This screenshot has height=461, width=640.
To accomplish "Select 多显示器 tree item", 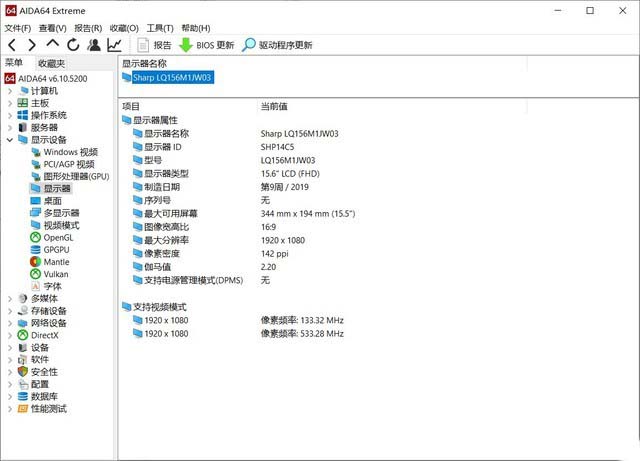I will tap(61, 213).
